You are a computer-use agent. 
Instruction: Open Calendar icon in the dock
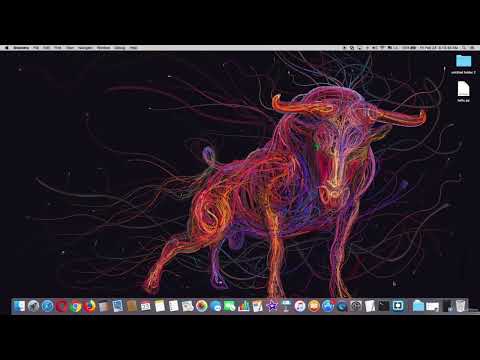(x=146, y=306)
